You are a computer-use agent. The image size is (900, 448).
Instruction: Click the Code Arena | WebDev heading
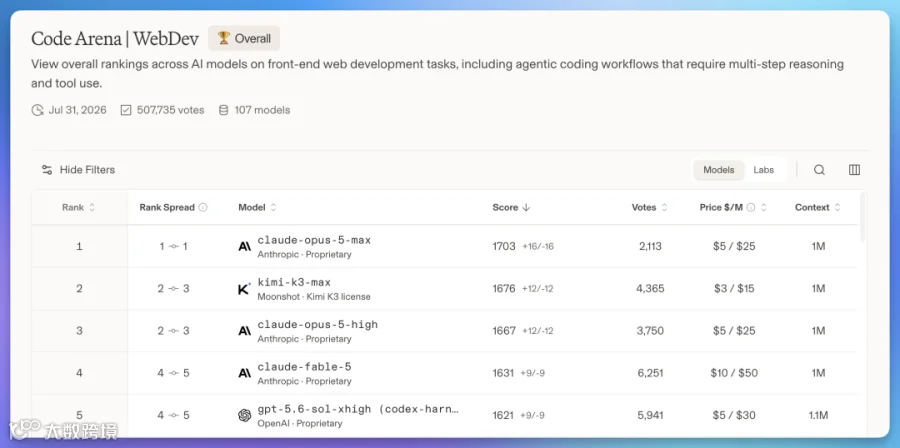pos(115,38)
